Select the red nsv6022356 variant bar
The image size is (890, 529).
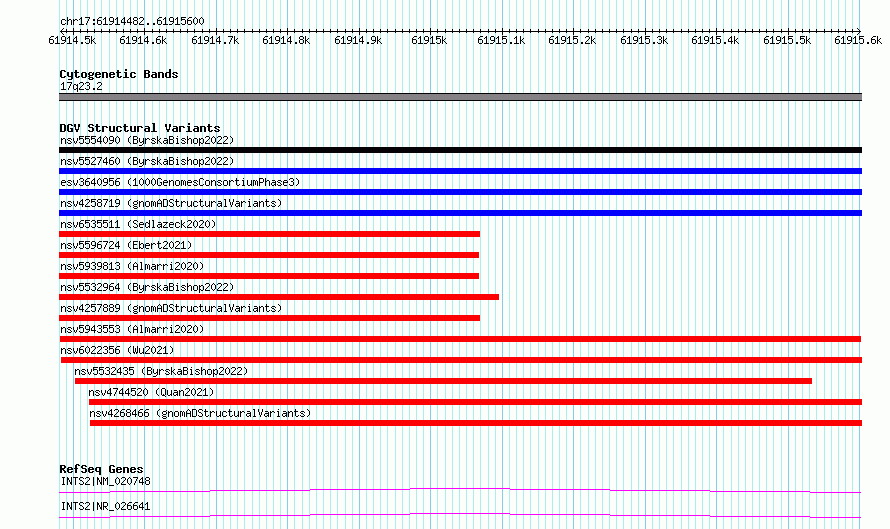pyautogui.click(x=461, y=360)
